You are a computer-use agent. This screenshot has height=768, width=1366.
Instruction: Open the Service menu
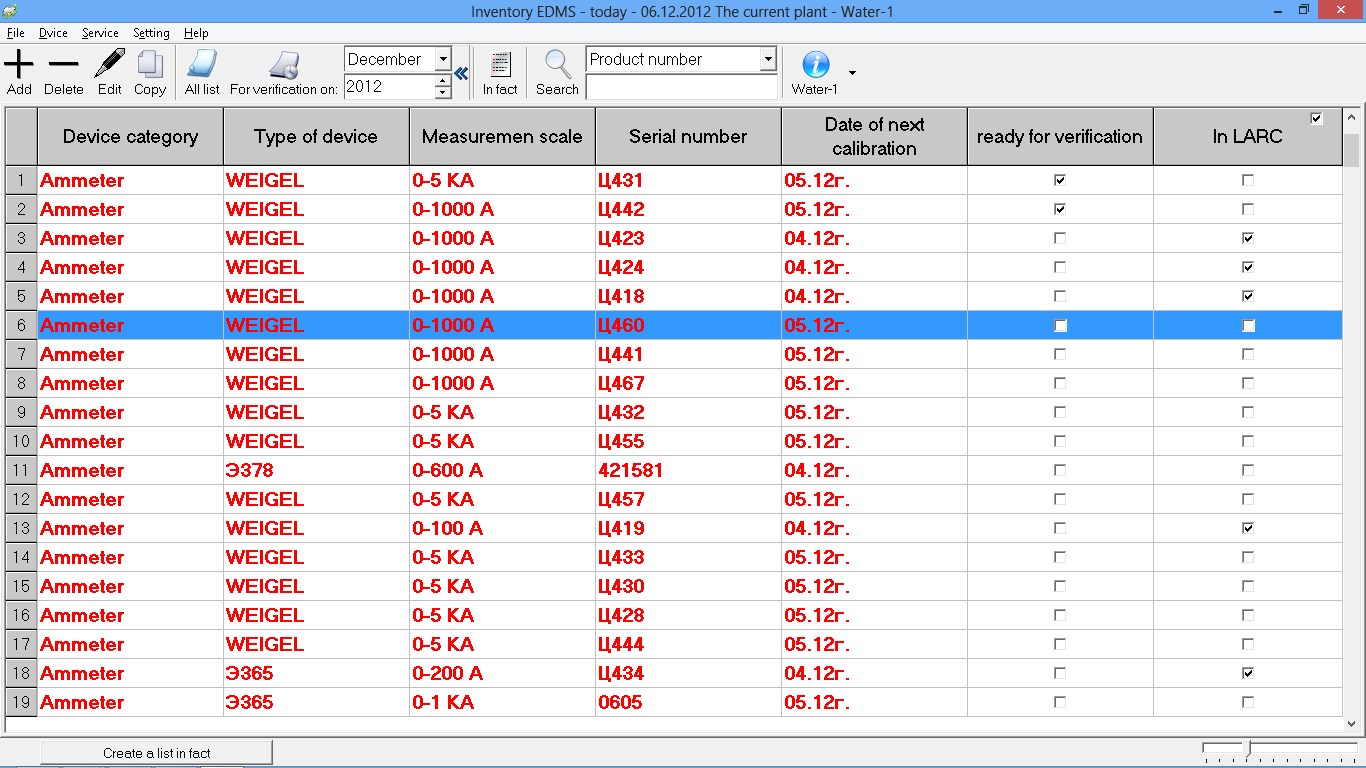coord(100,33)
